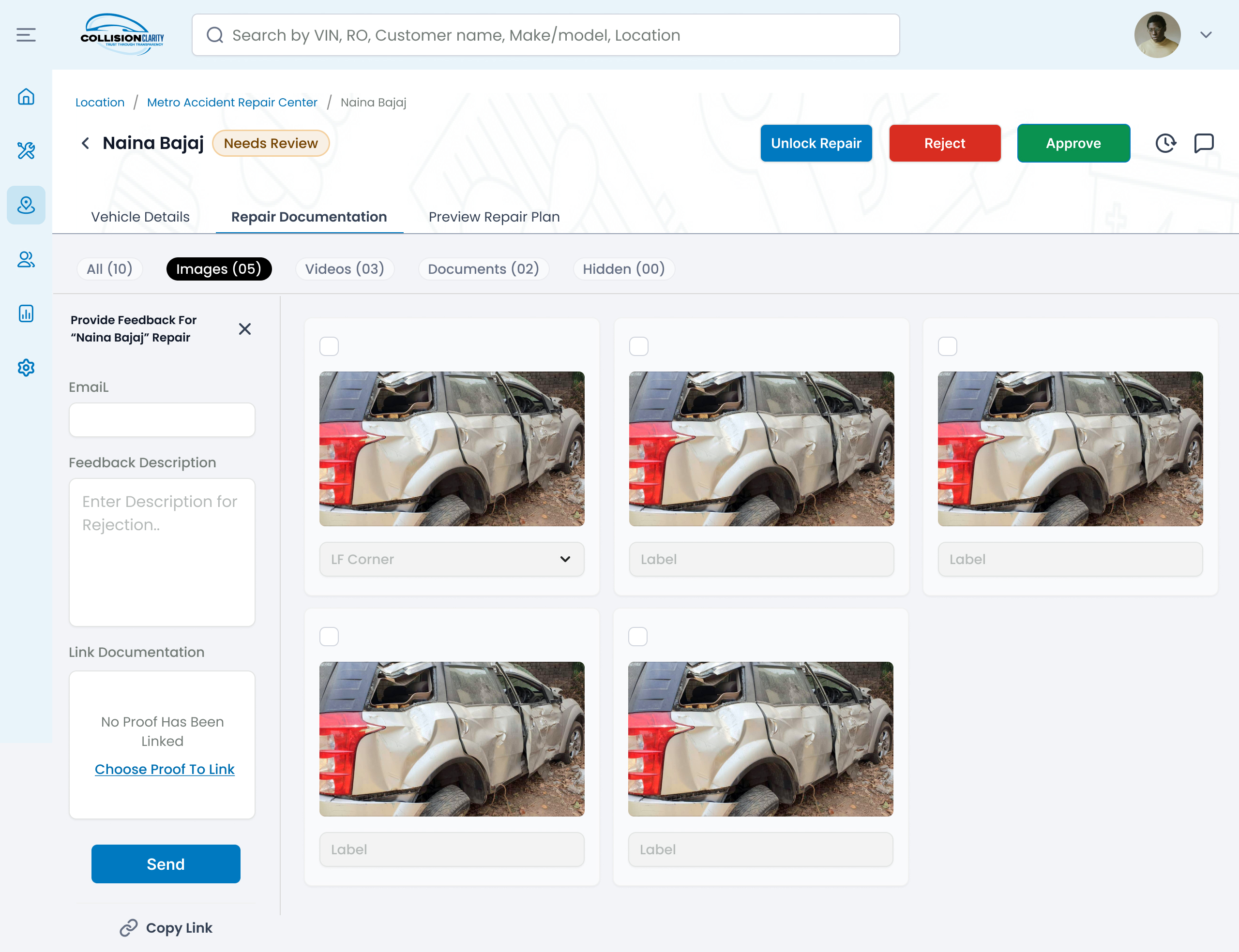
Task: Go to Home via sidebar icon
Action: point(26,97)
